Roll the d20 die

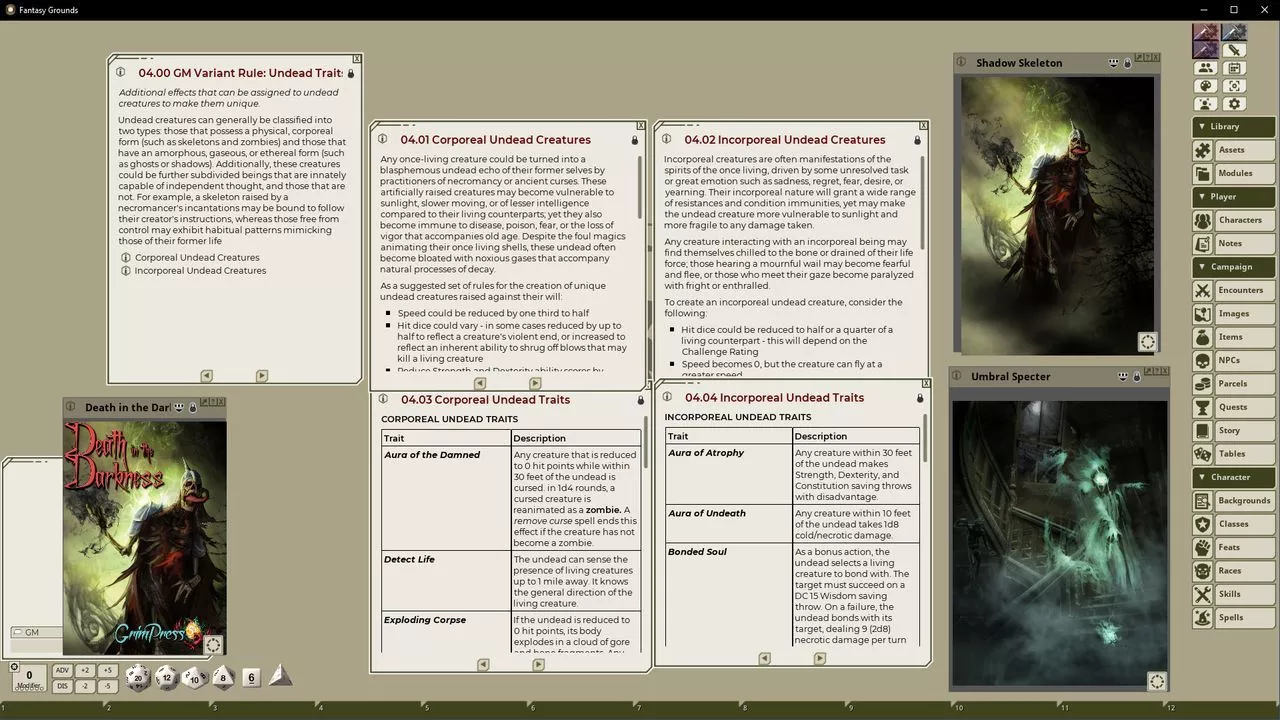click(x=138, y=678)
